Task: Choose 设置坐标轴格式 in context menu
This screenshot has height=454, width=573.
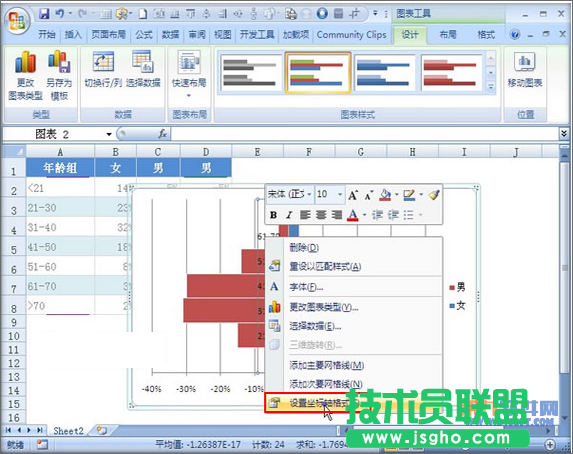Action: [x=354, y=403]
